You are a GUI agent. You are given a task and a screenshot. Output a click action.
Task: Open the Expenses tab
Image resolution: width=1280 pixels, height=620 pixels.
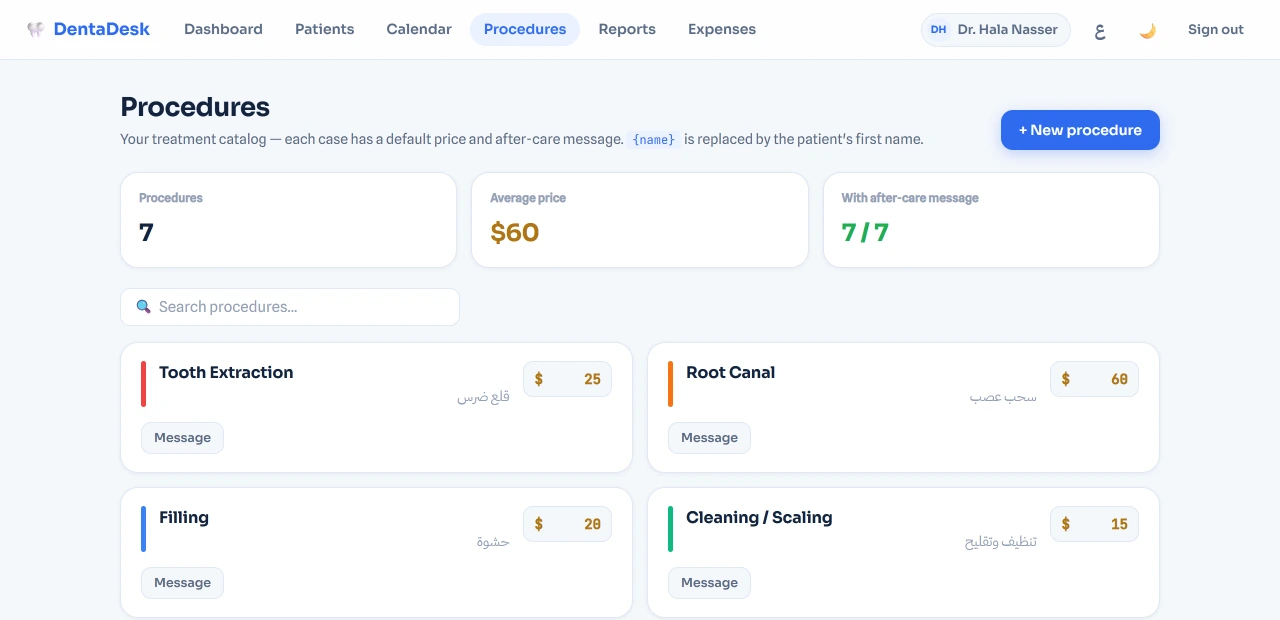pos(722,29)
